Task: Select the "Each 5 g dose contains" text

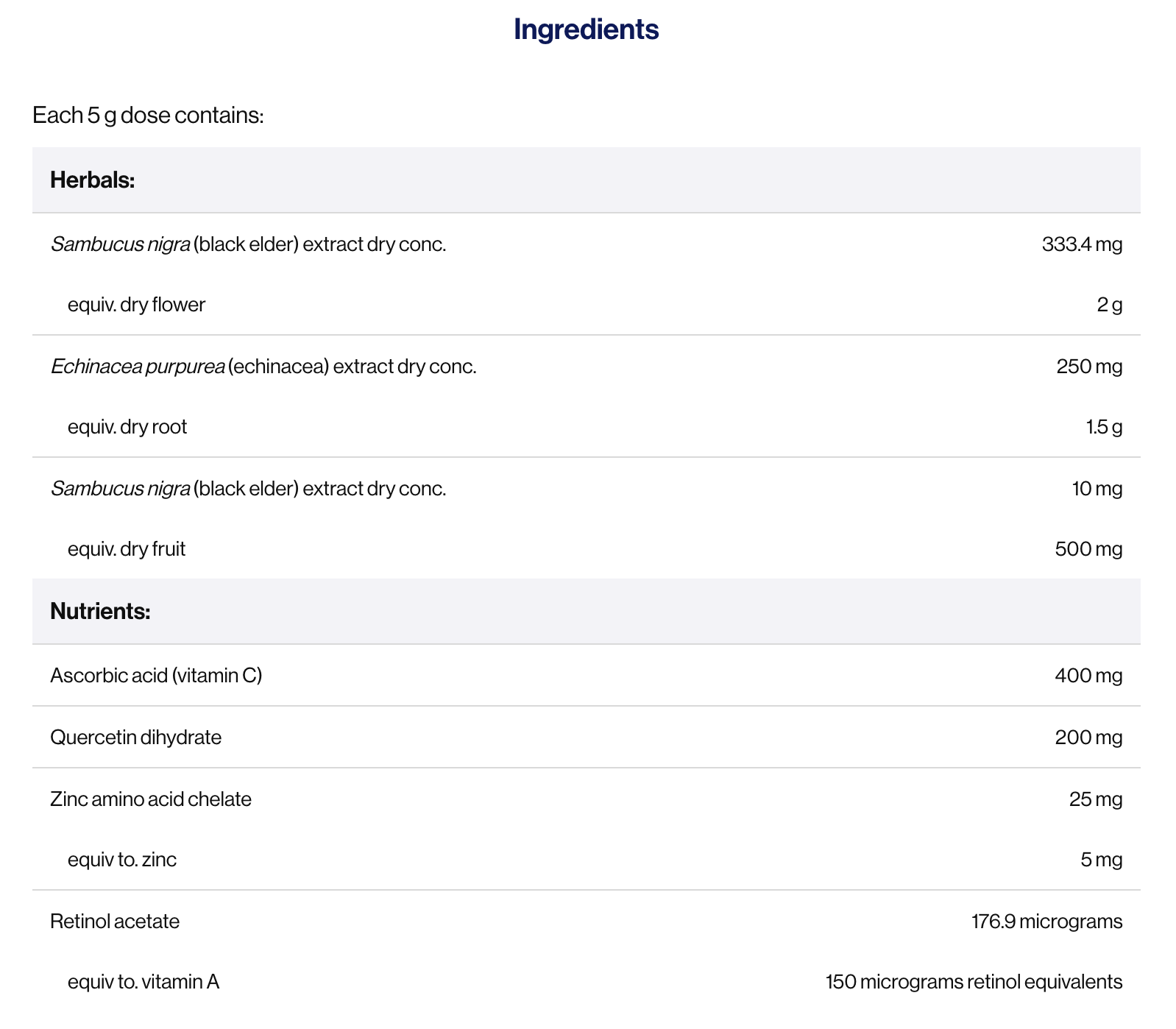Action: click(x=148, y=116)
